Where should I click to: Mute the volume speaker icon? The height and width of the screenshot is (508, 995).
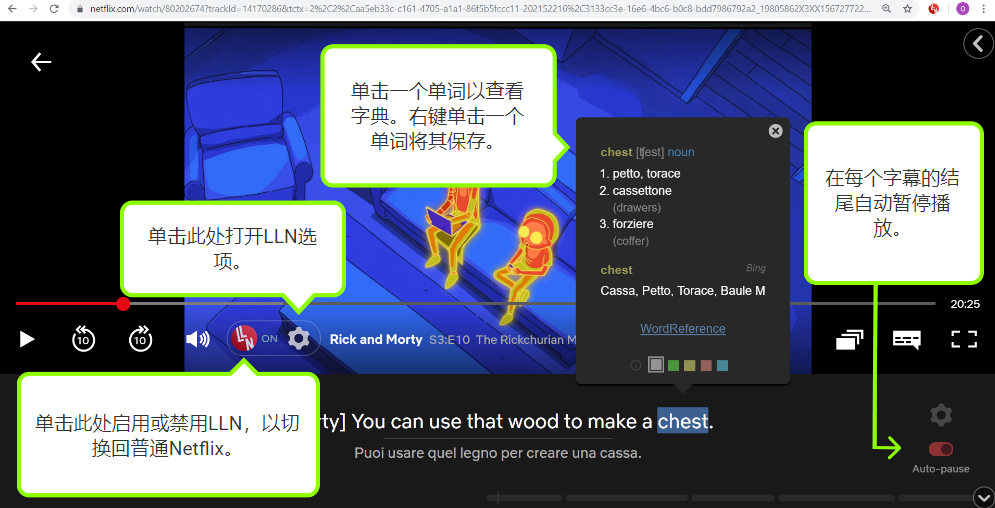pyautogui.click(x=197, y=339)
